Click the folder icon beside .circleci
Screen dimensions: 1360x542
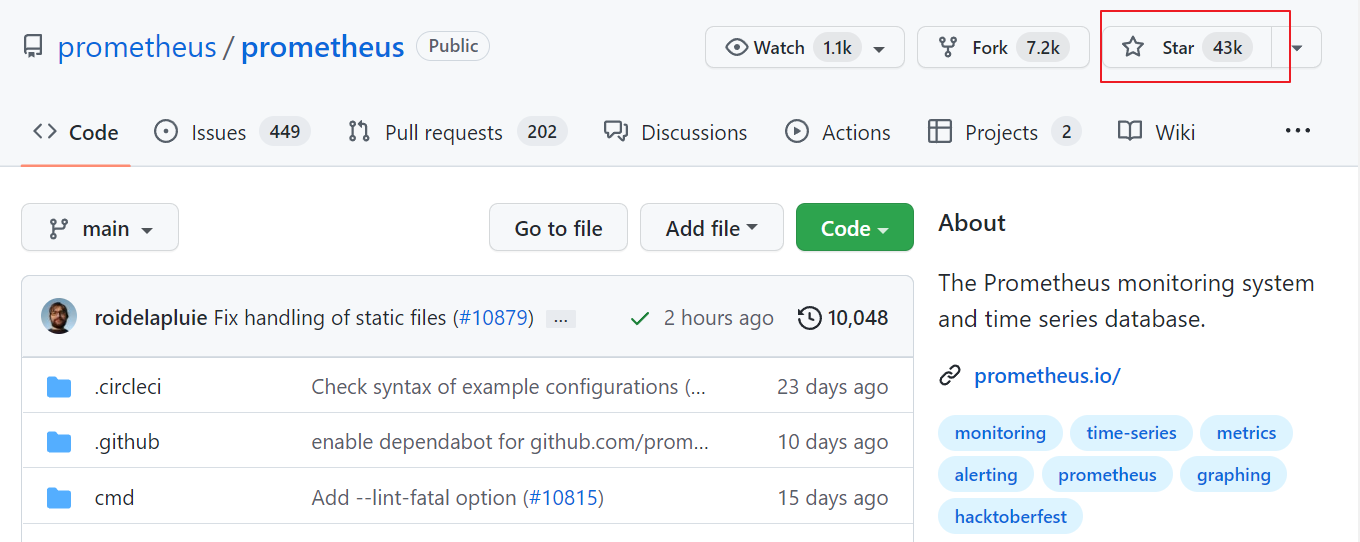pos(59,387)
